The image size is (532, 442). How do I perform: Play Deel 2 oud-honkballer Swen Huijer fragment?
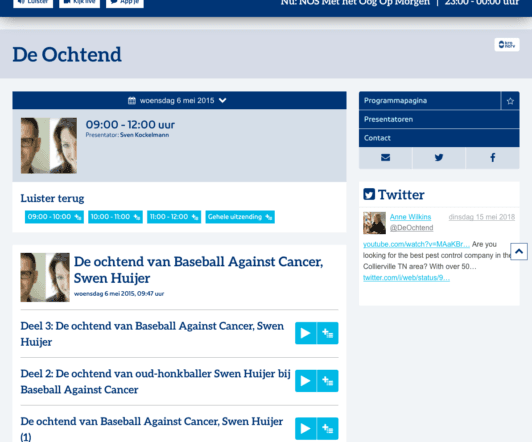(x=305, y=381)
